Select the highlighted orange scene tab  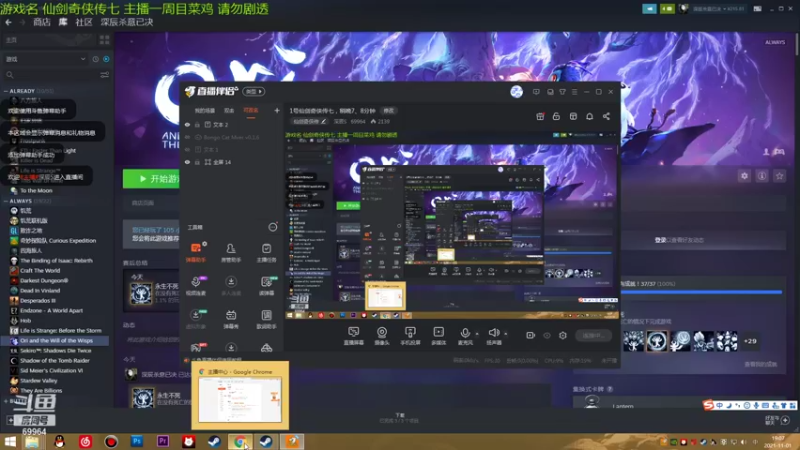point(251,111)
